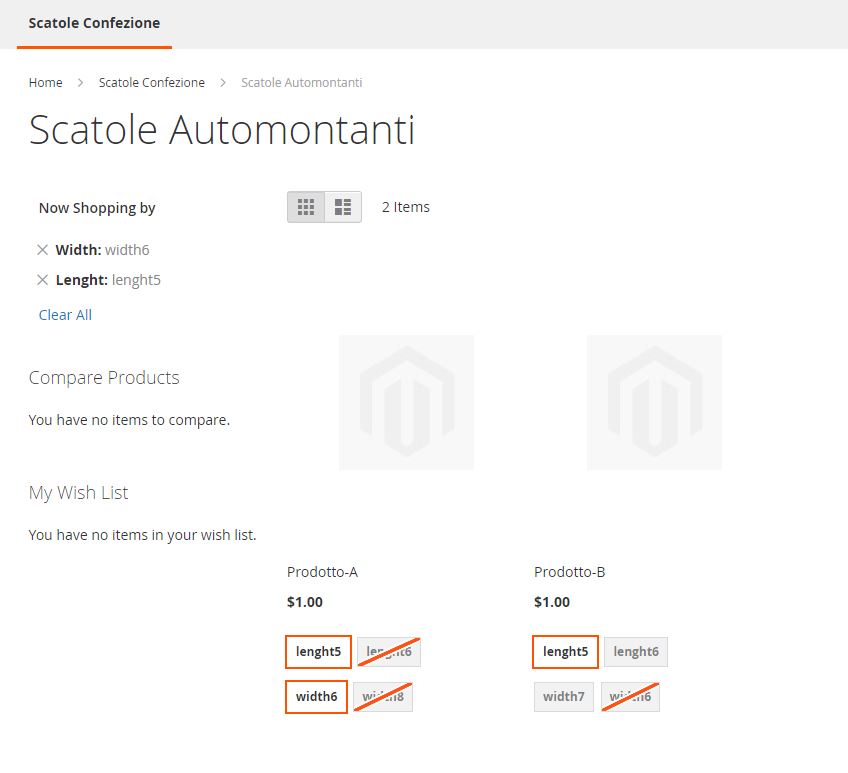Switch product listing to list view

pos(343,207)
